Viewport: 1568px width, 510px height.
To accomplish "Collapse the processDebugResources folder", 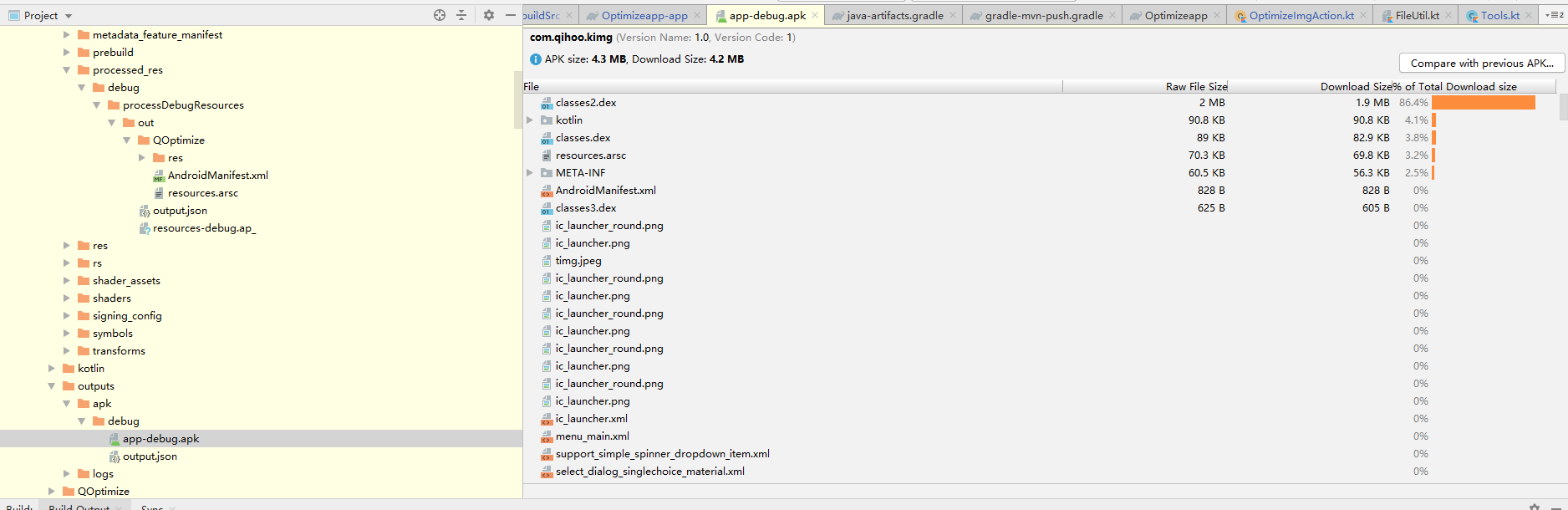I will 97,105.
